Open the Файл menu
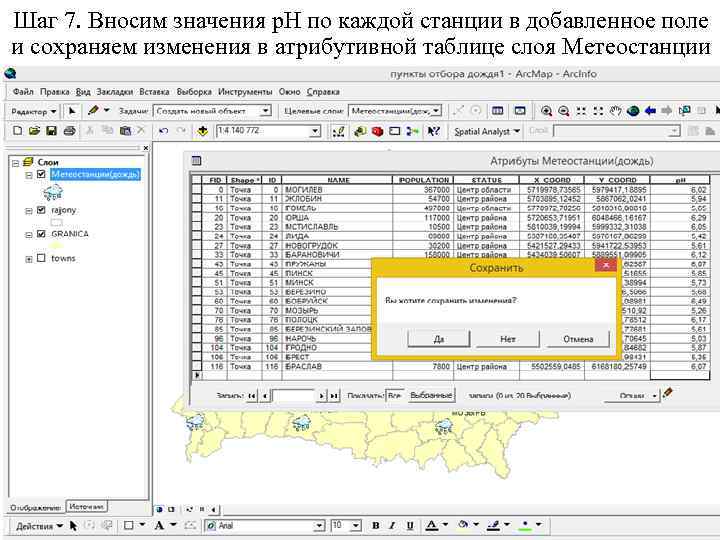Image resolution: width=720 pixels, height=540 pixels. click(x=23, y=92)
